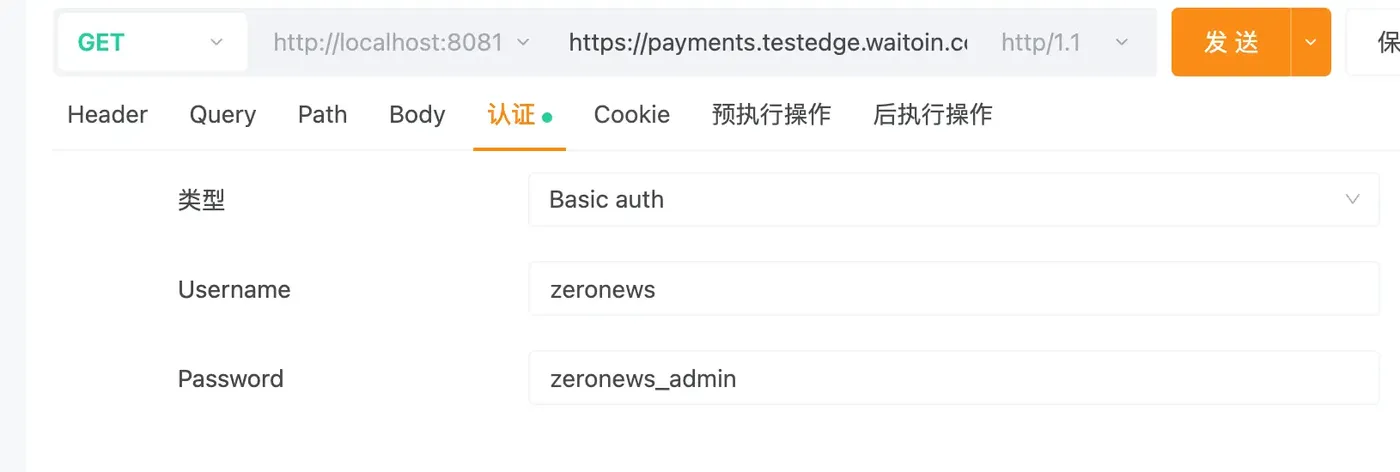Select the 认证 tab with green dot
This screenshot has width=1400, height=472.
coord(519,114)
